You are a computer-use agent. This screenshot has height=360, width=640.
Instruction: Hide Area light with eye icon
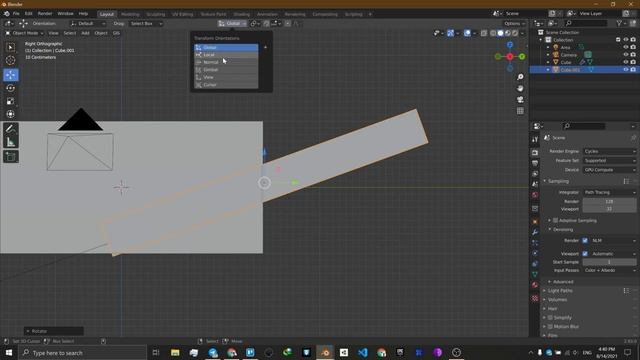(626, 47)
